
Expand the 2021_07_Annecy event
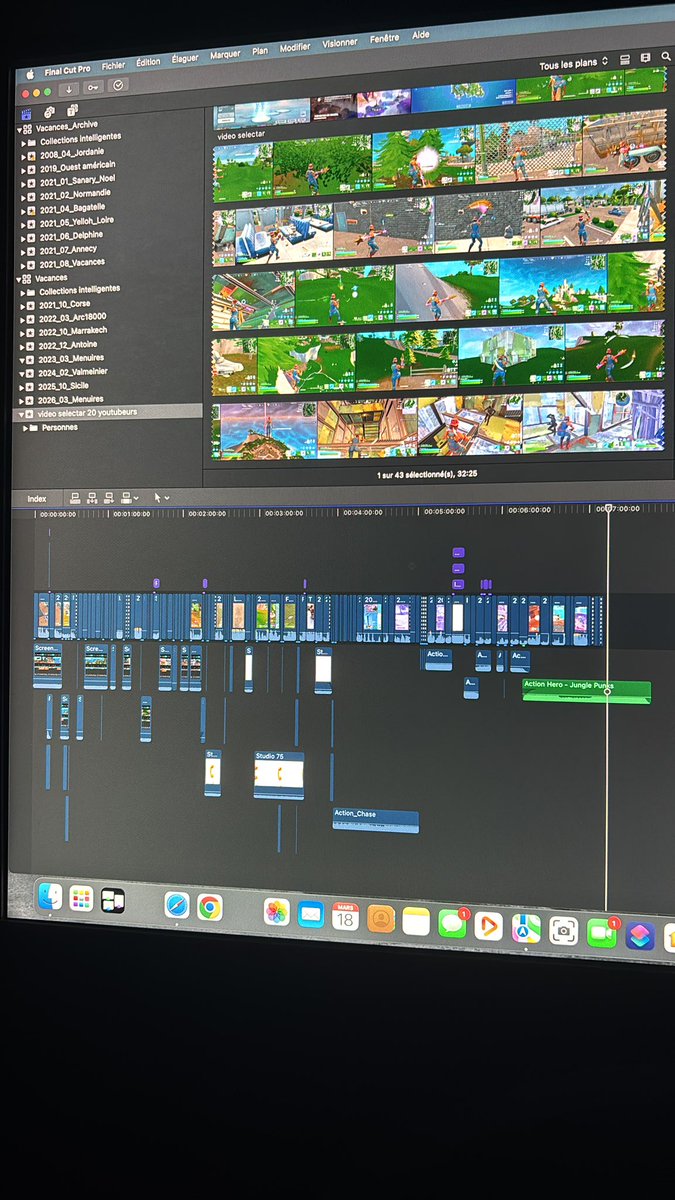tap(23, 250)
